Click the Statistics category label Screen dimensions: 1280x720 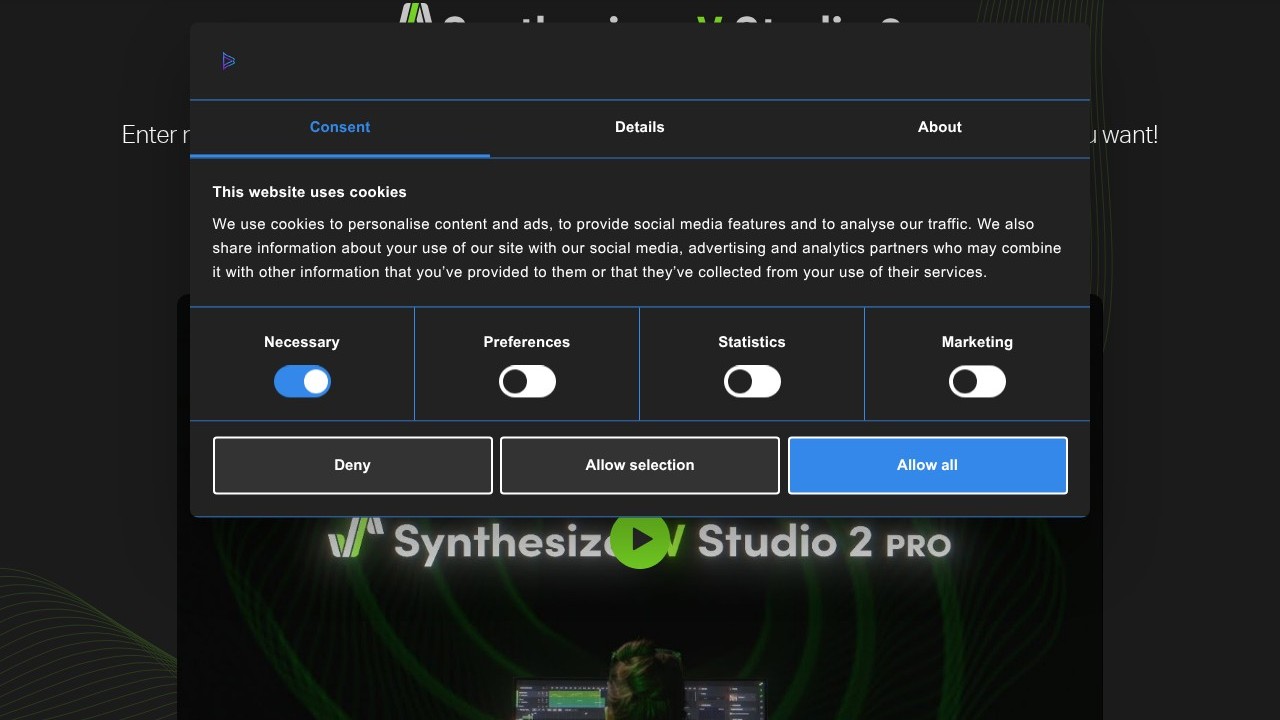pyautogui.click(x=752, y=342)
